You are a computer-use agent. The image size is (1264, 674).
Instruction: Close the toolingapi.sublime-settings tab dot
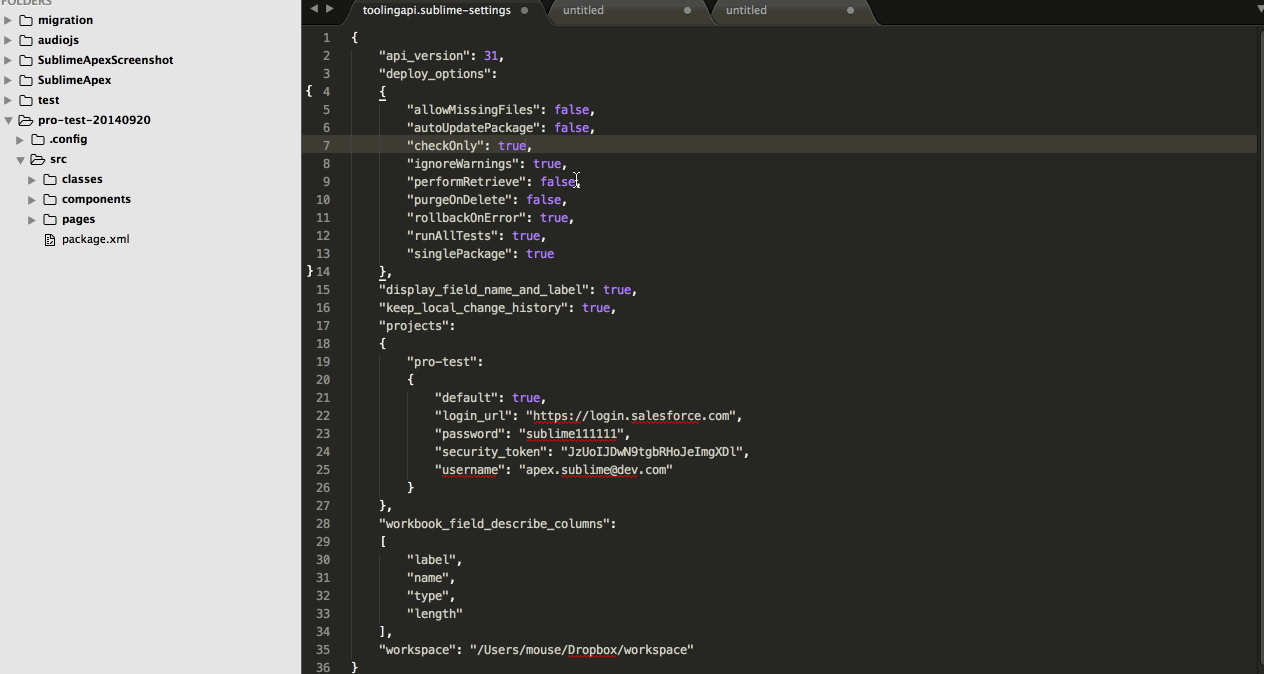(525, 10)
